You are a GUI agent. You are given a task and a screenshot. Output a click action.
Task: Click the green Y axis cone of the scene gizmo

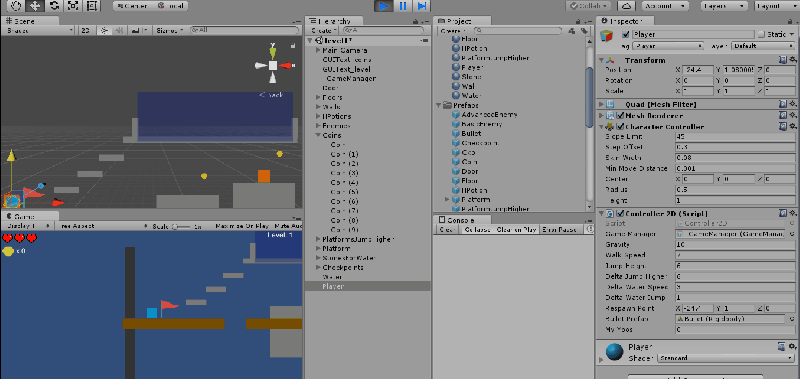pyautogui.click(x=273, y=52)
